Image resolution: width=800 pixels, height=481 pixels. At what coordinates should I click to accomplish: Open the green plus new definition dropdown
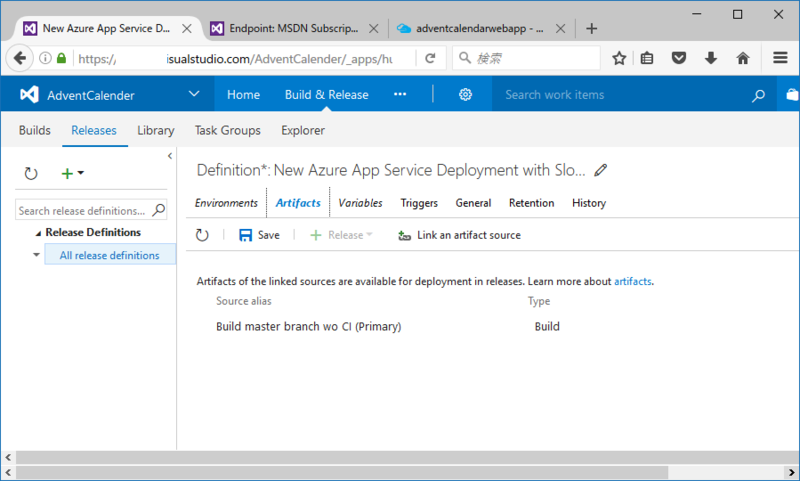pos(72,174)
